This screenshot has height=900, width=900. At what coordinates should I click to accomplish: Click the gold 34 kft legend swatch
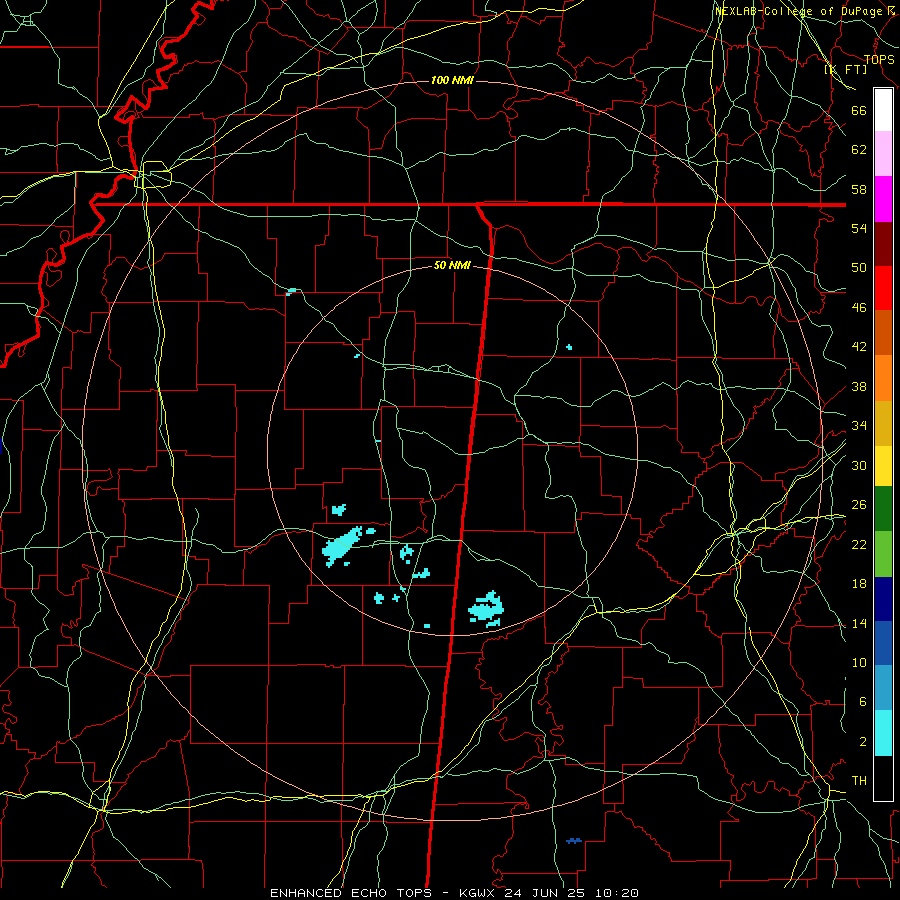(883, 423)
